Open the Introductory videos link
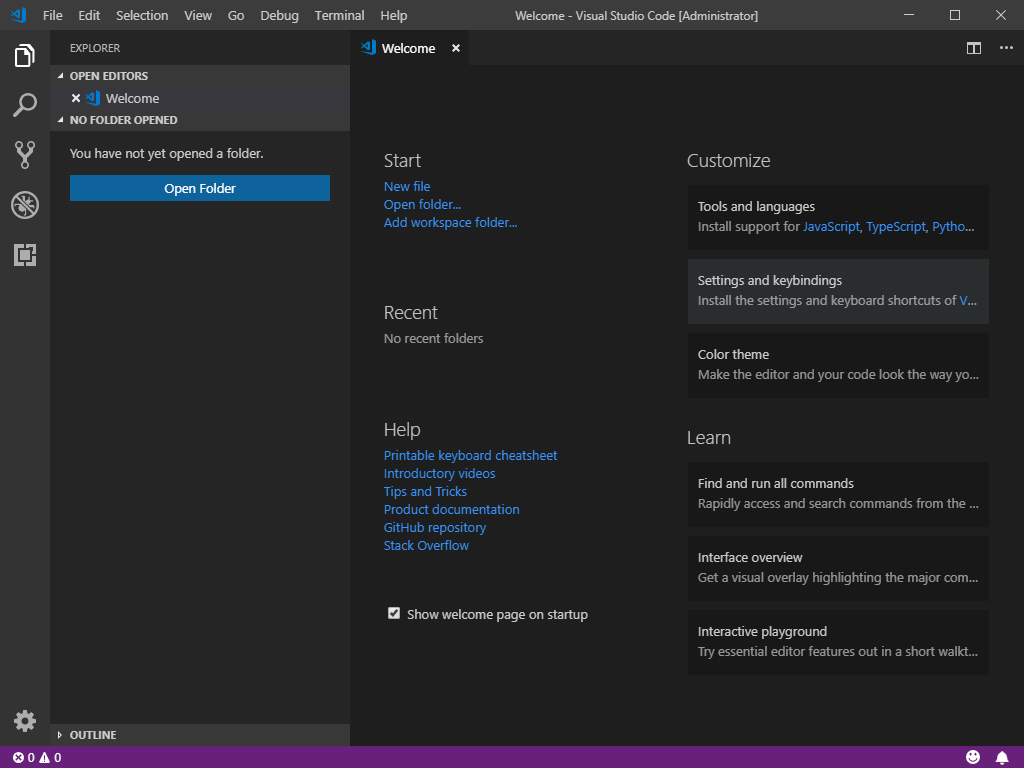Screen dimensions: 1024x768 click(439, 473)
